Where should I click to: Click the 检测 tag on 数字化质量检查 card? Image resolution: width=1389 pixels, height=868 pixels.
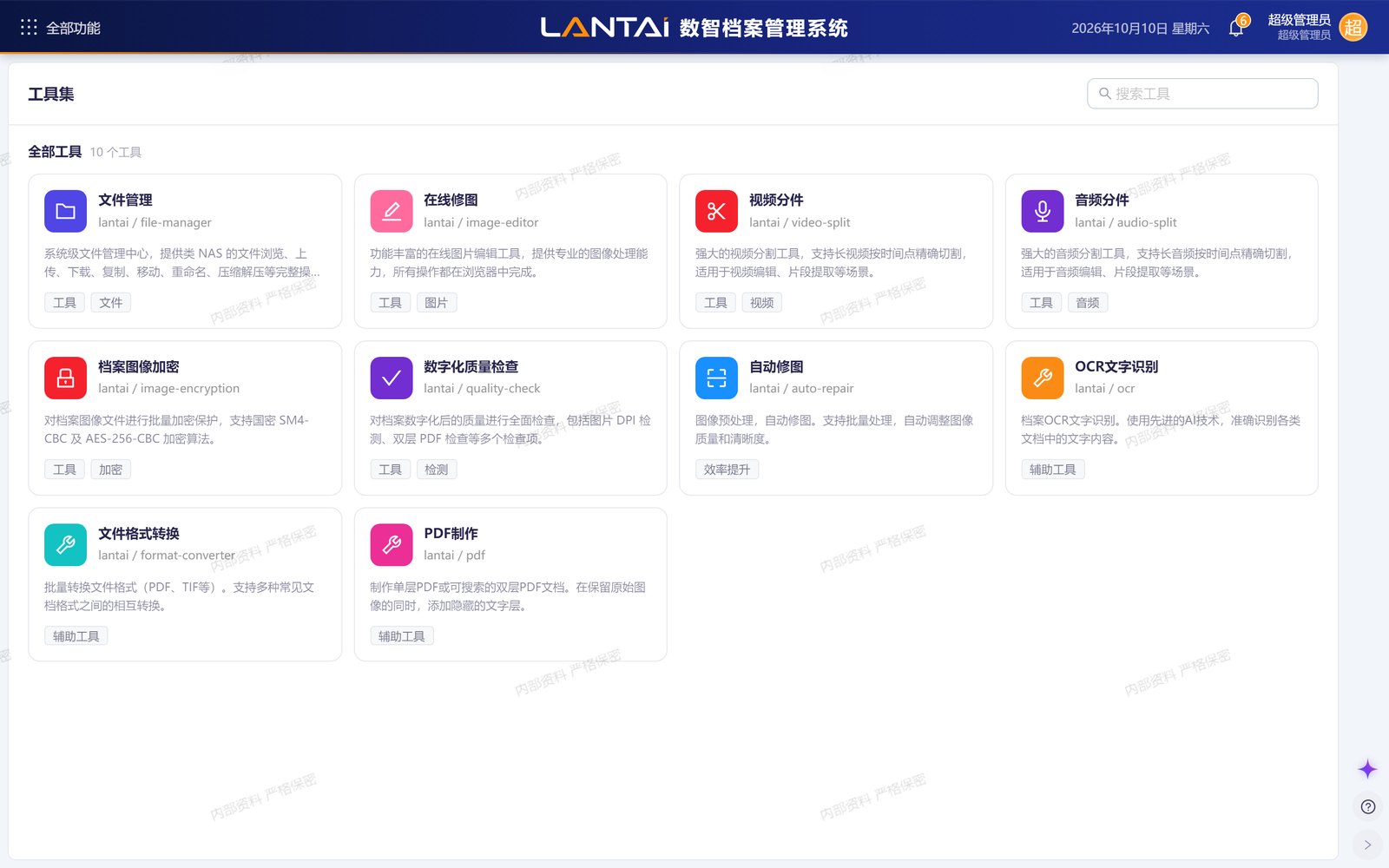tap(437, 470)
